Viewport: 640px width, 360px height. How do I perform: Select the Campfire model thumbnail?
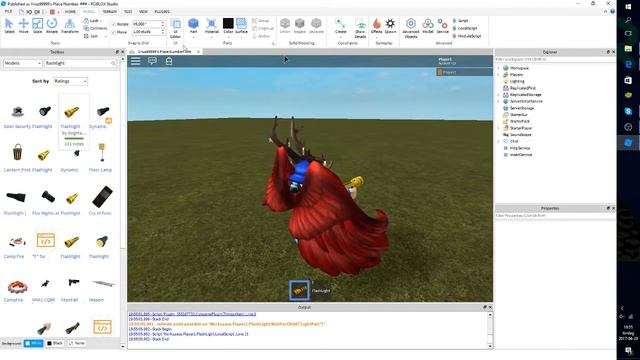point(17,286)
